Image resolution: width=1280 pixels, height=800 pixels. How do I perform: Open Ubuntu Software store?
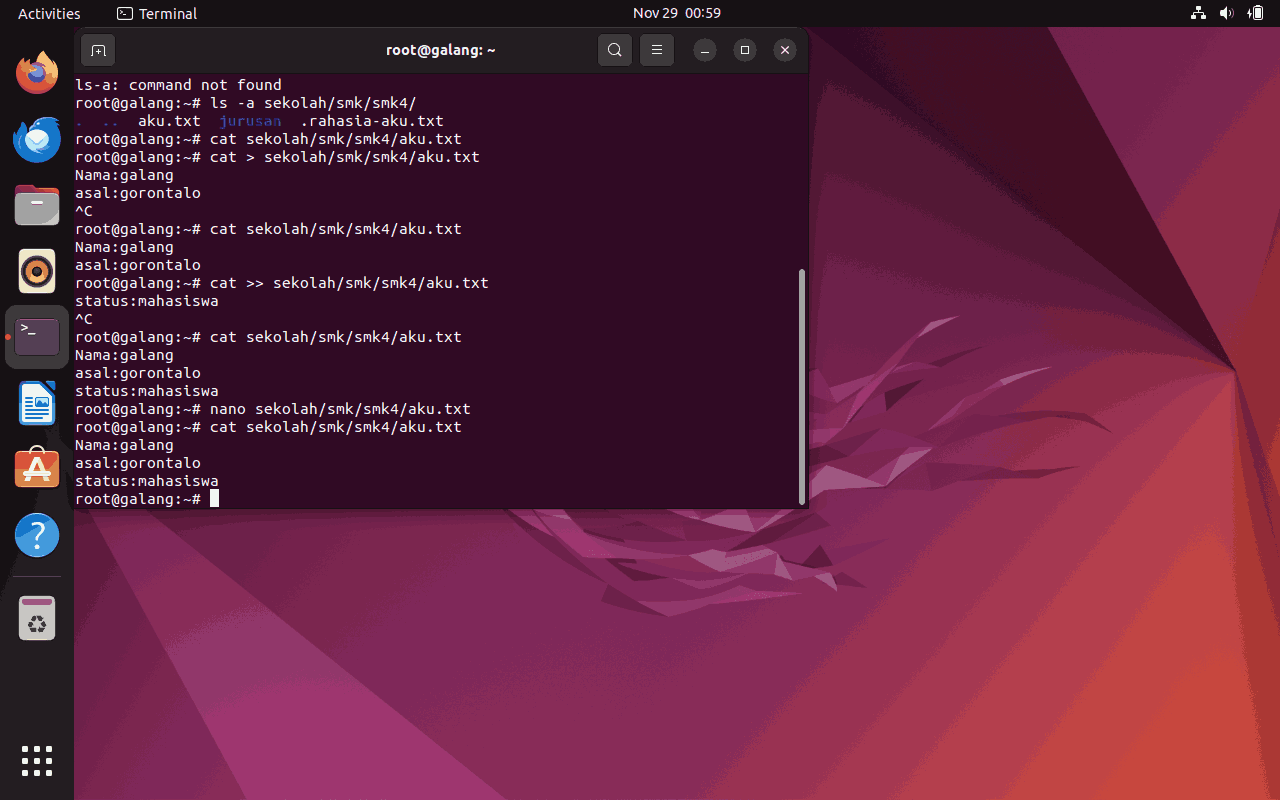[37, 469]
